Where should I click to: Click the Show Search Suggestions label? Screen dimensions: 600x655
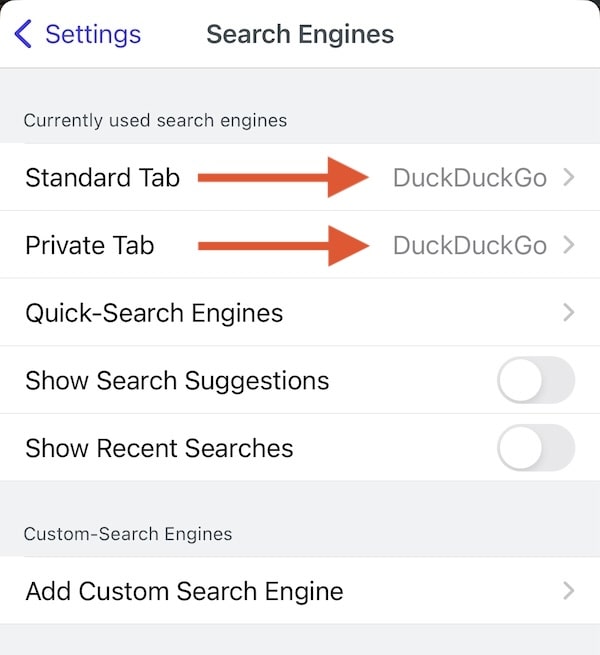pos(177,380)
